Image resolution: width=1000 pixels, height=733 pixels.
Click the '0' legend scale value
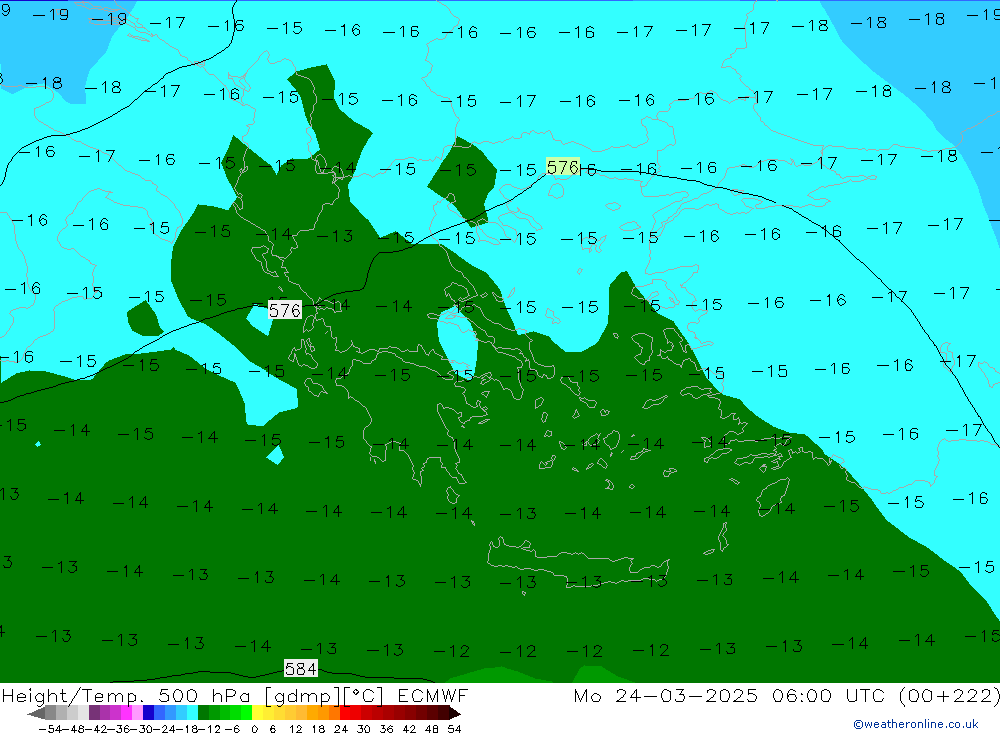click(x=254, y=729)
